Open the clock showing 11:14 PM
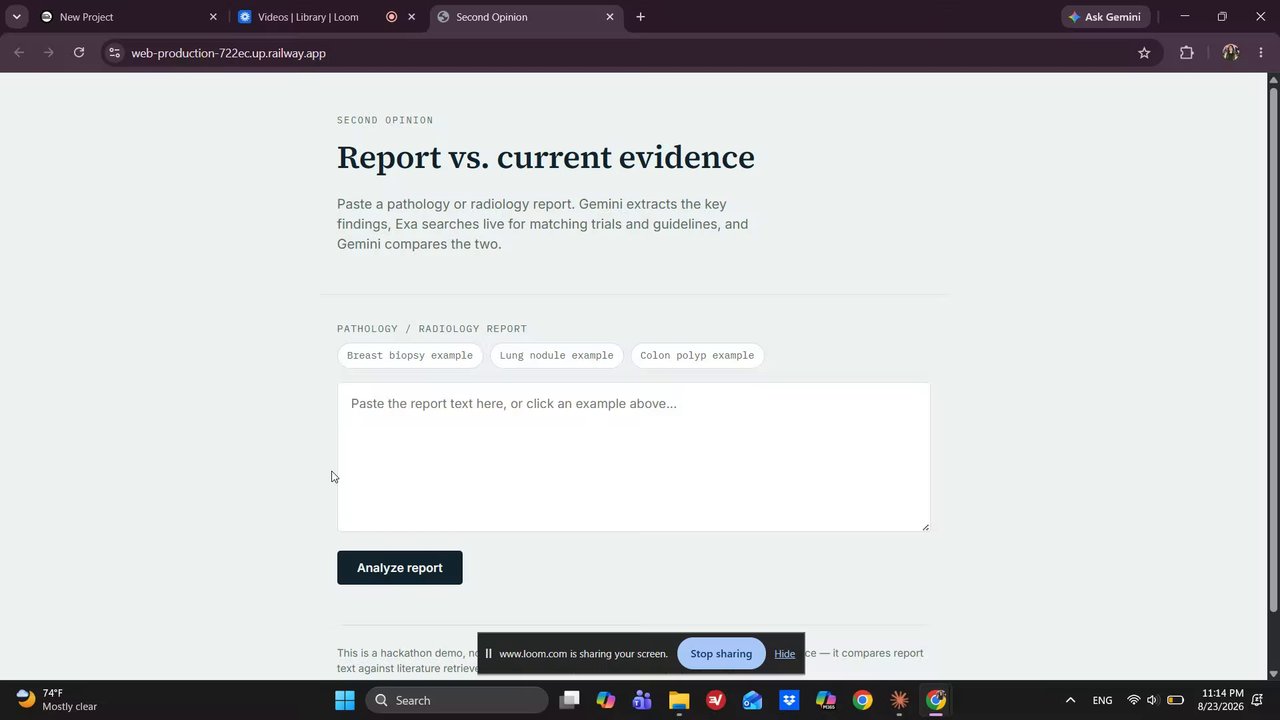This screenshot has height=720, width=1280. (x=1222, y=700)
